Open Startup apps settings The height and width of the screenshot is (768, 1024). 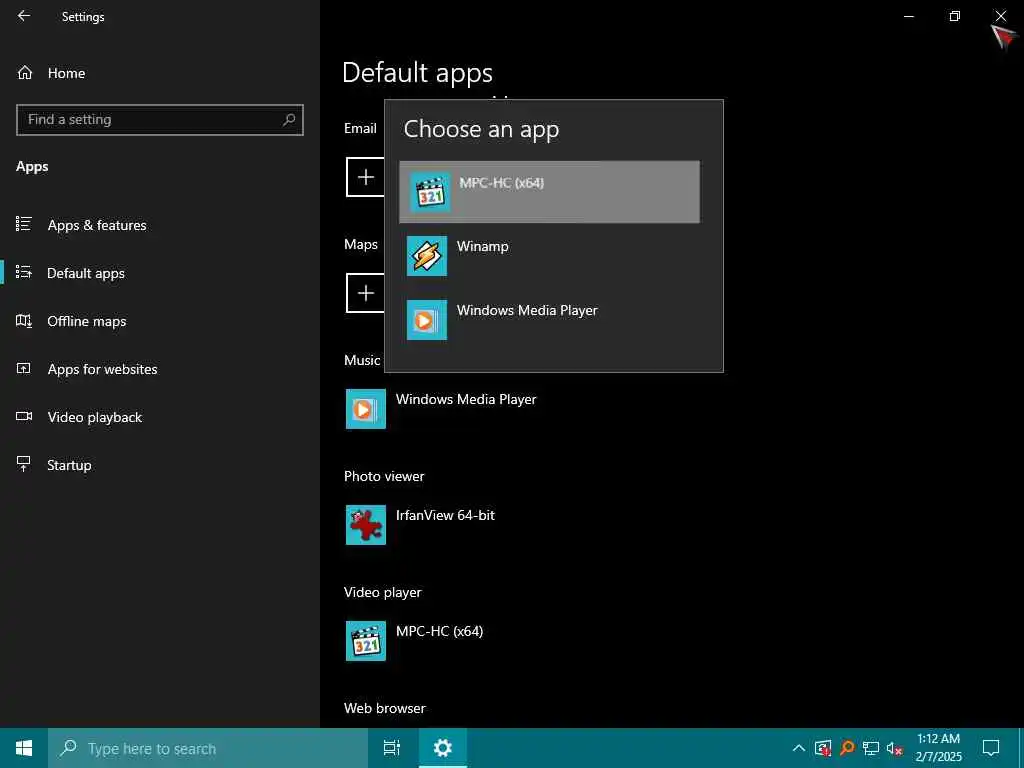[x=160, y=465]
